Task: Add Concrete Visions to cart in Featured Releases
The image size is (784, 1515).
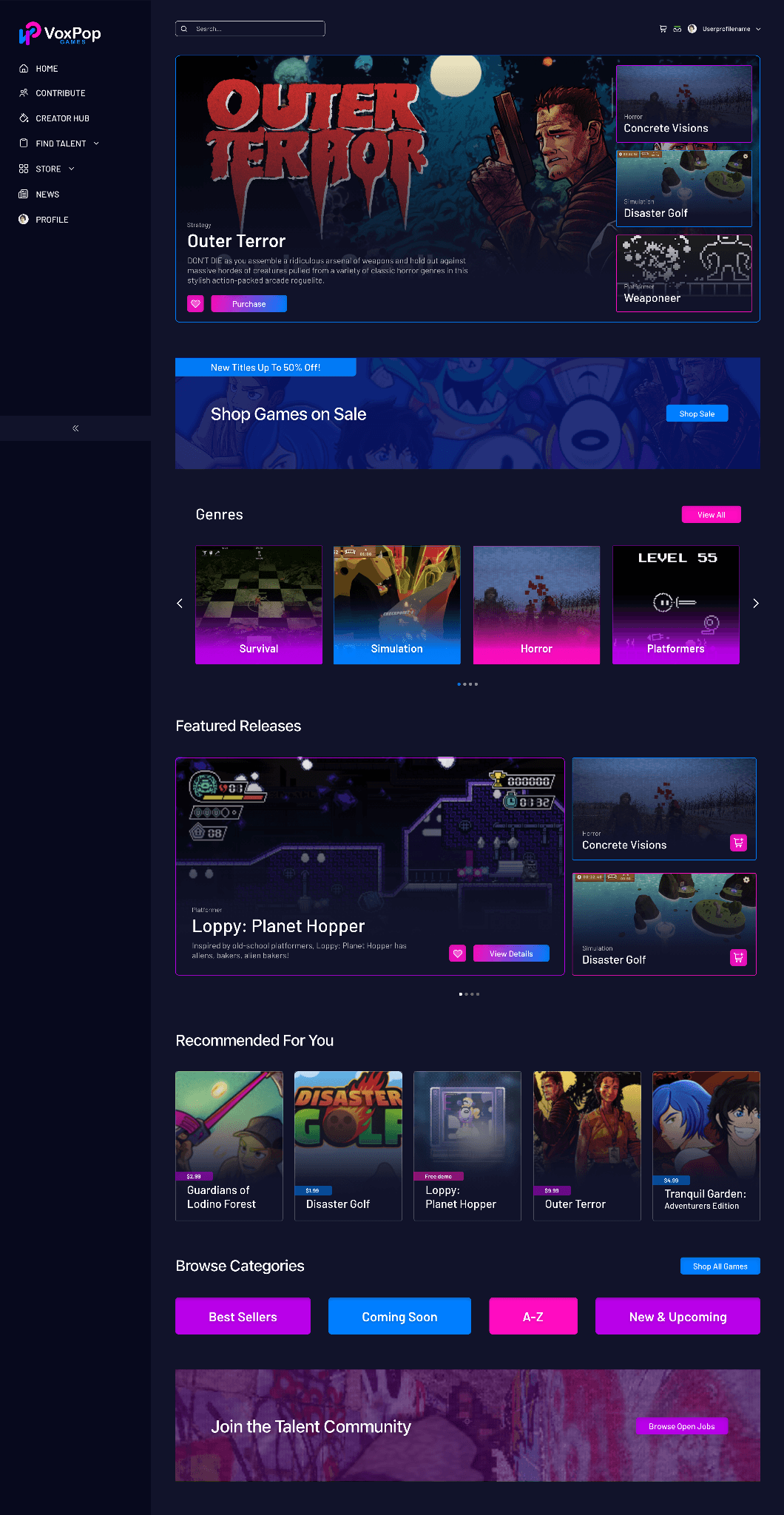Action: coord(738,843)
